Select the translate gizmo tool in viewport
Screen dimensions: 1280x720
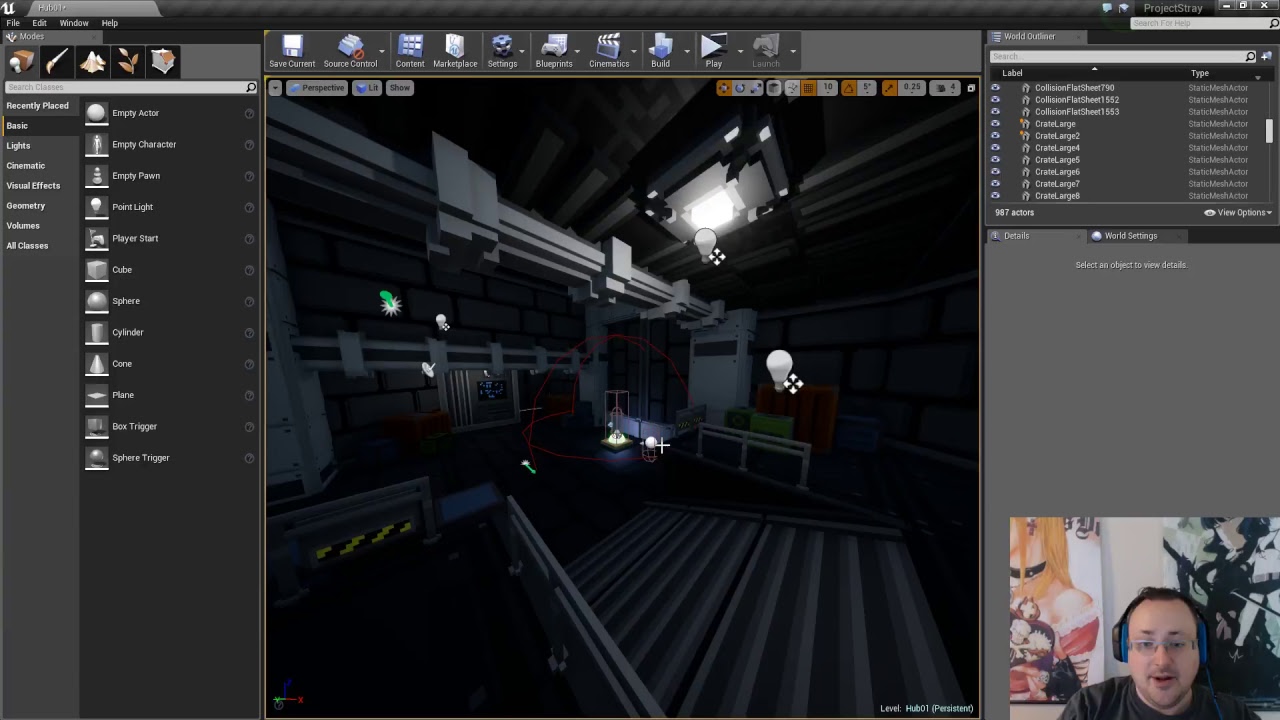pyautogui.click(x=724, y=88)
